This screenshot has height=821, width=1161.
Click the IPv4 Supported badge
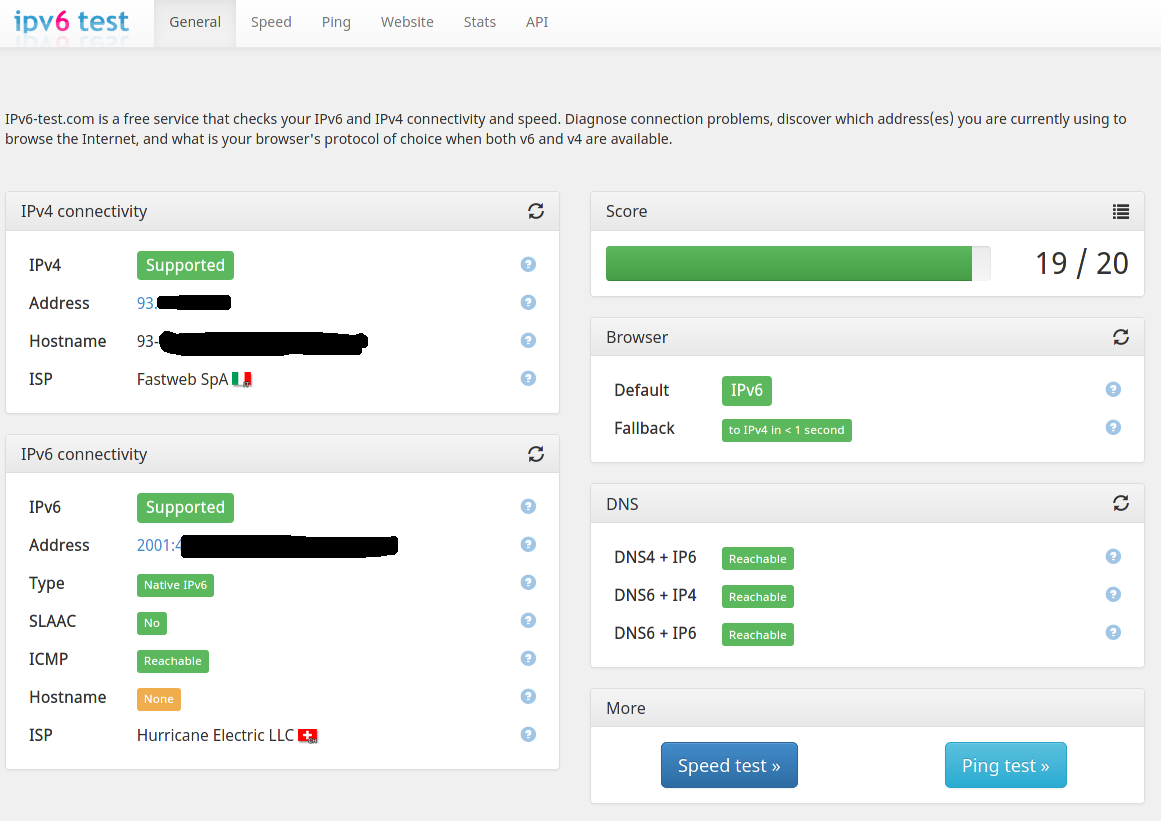185,265
